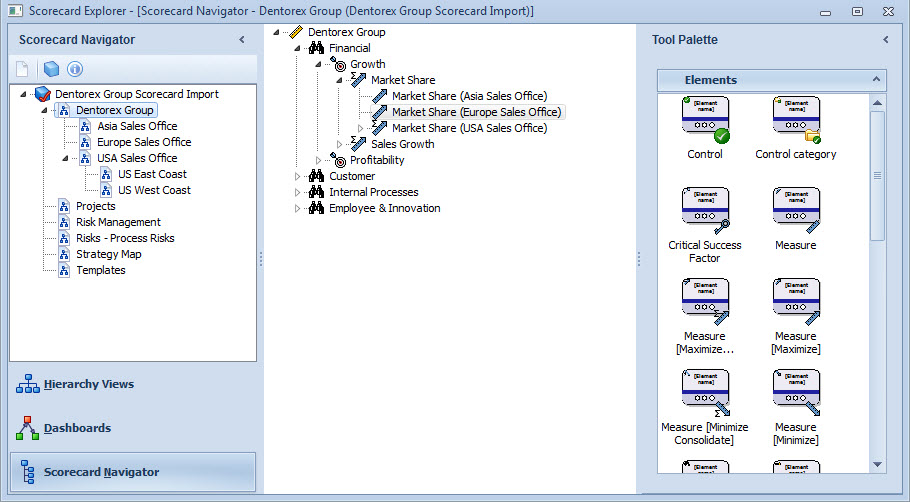Screen dimensions: 910x502
Task: Select the Measure [Maximize] element icon
Action: (796, 302)
